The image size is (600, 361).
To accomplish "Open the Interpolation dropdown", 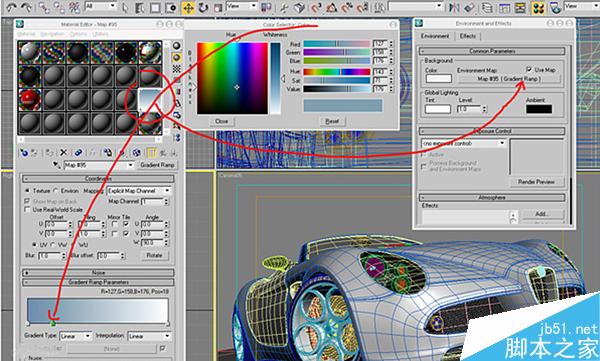I will (x=149, y=336).
